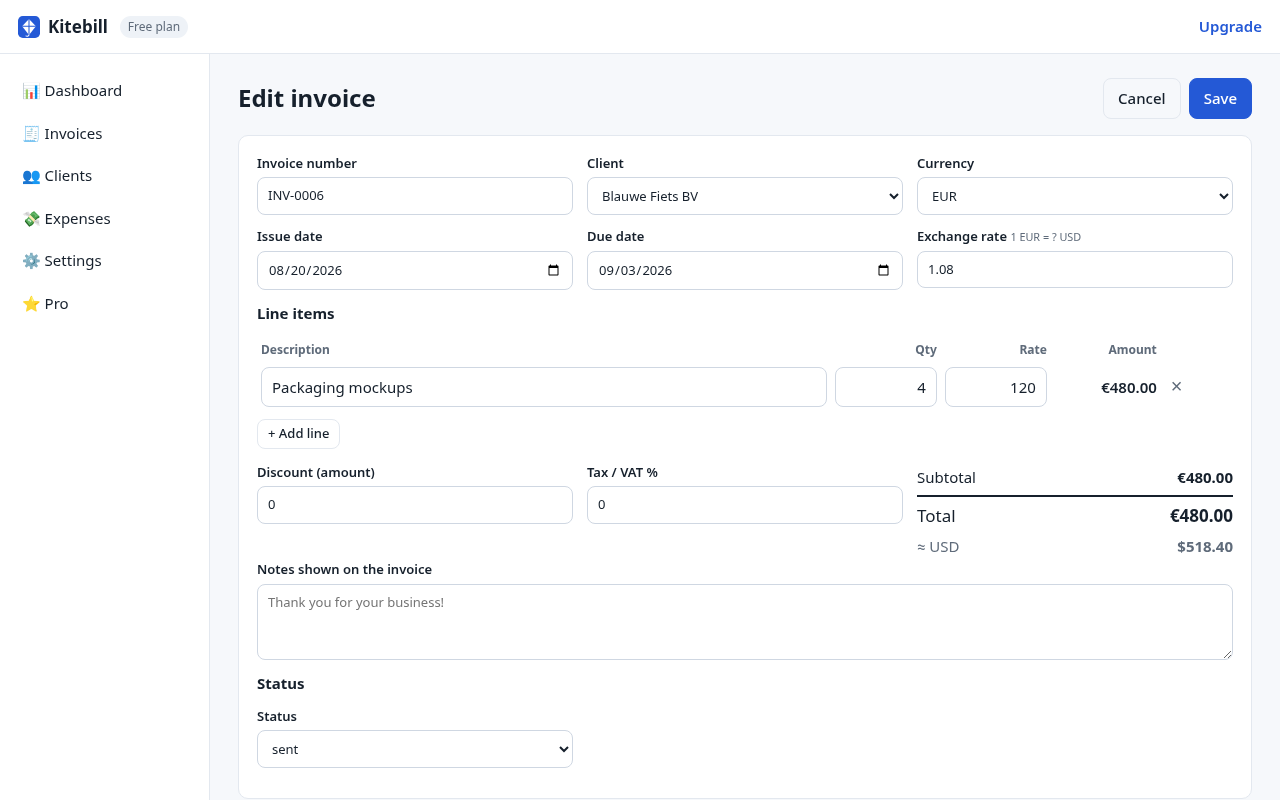Image resolution: width=1280 pixels, height=800 pixels.
Task: Click the Exchange rate input
Action: 1075,270
